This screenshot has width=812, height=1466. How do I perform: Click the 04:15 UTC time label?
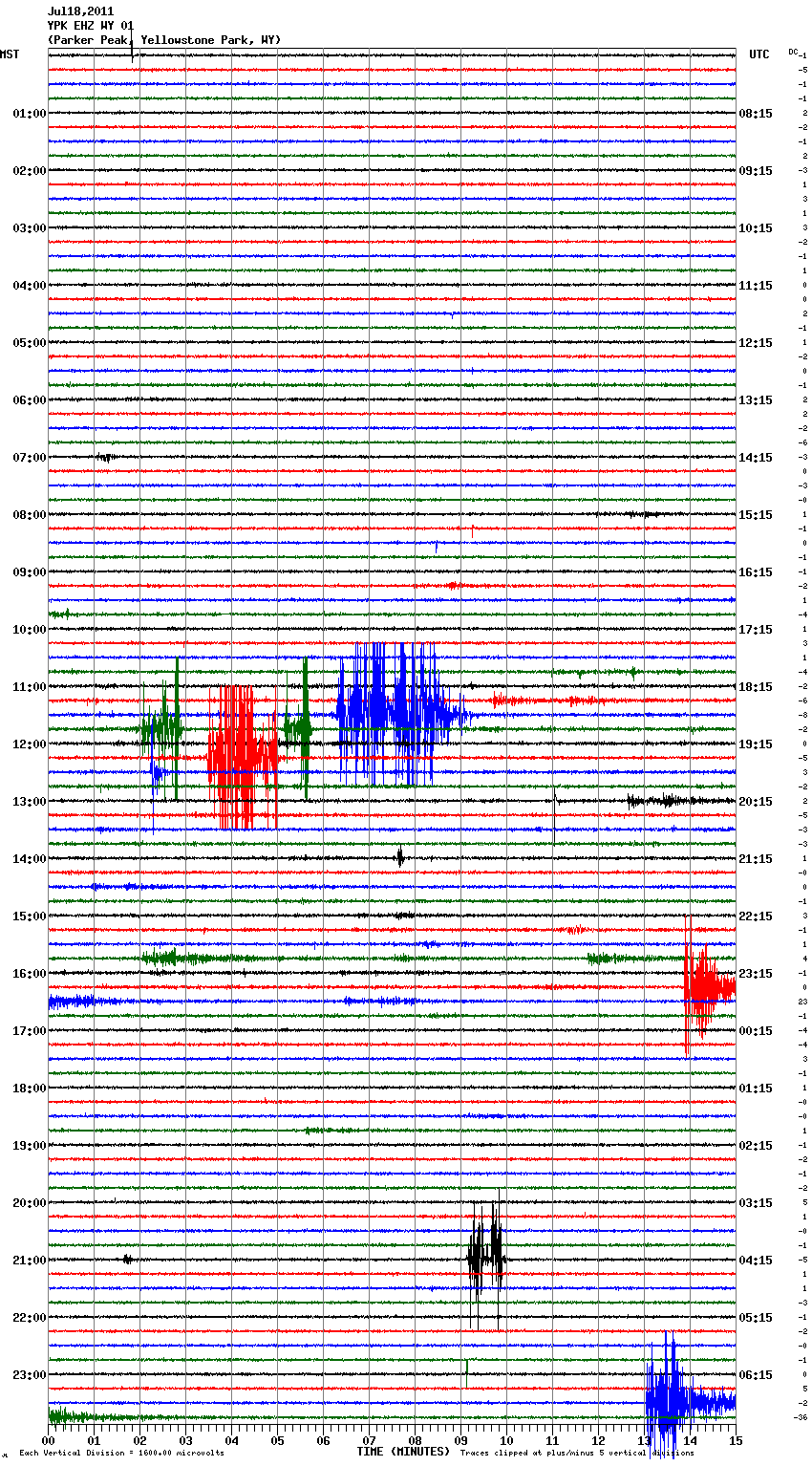pos(756,1261)
